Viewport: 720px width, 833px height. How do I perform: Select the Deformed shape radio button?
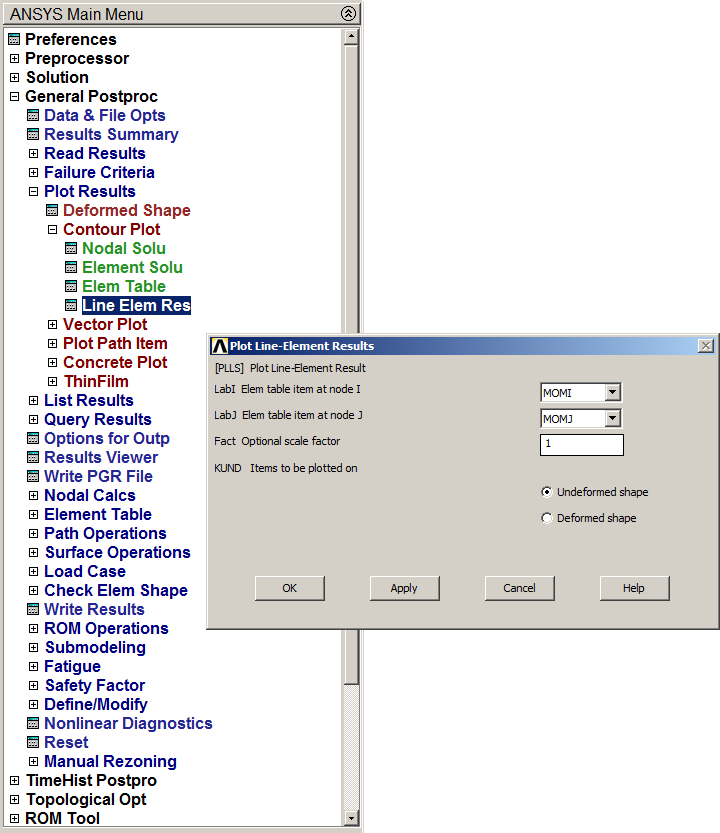click(546, 518)
